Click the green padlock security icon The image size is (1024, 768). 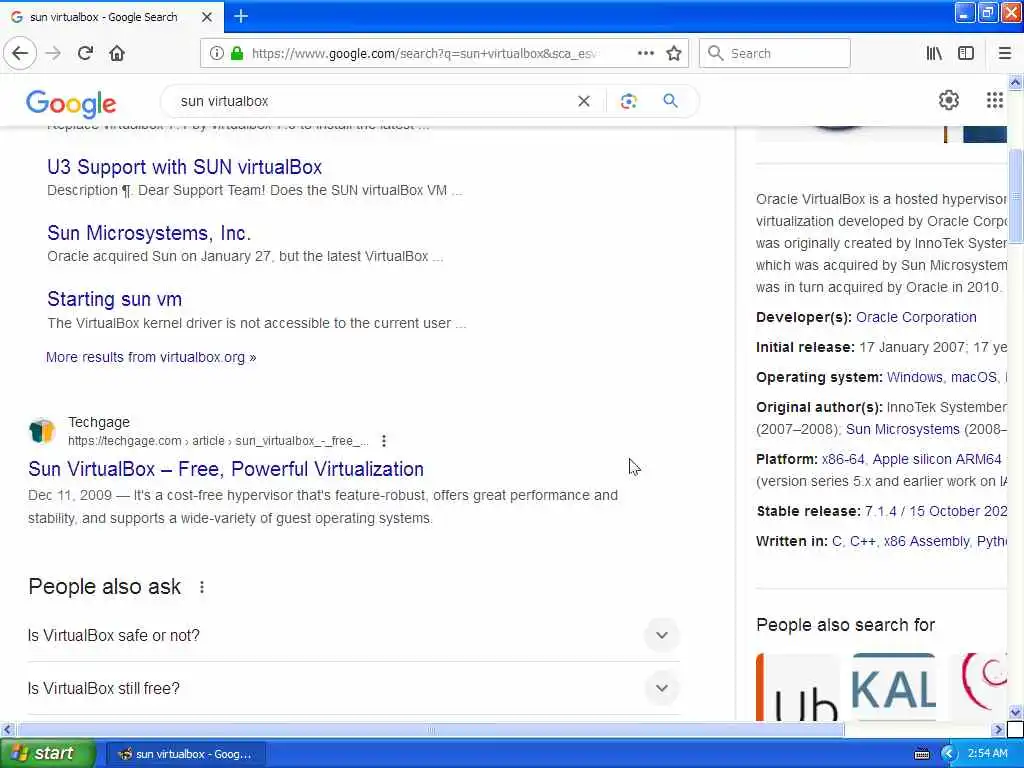(236, 53)
